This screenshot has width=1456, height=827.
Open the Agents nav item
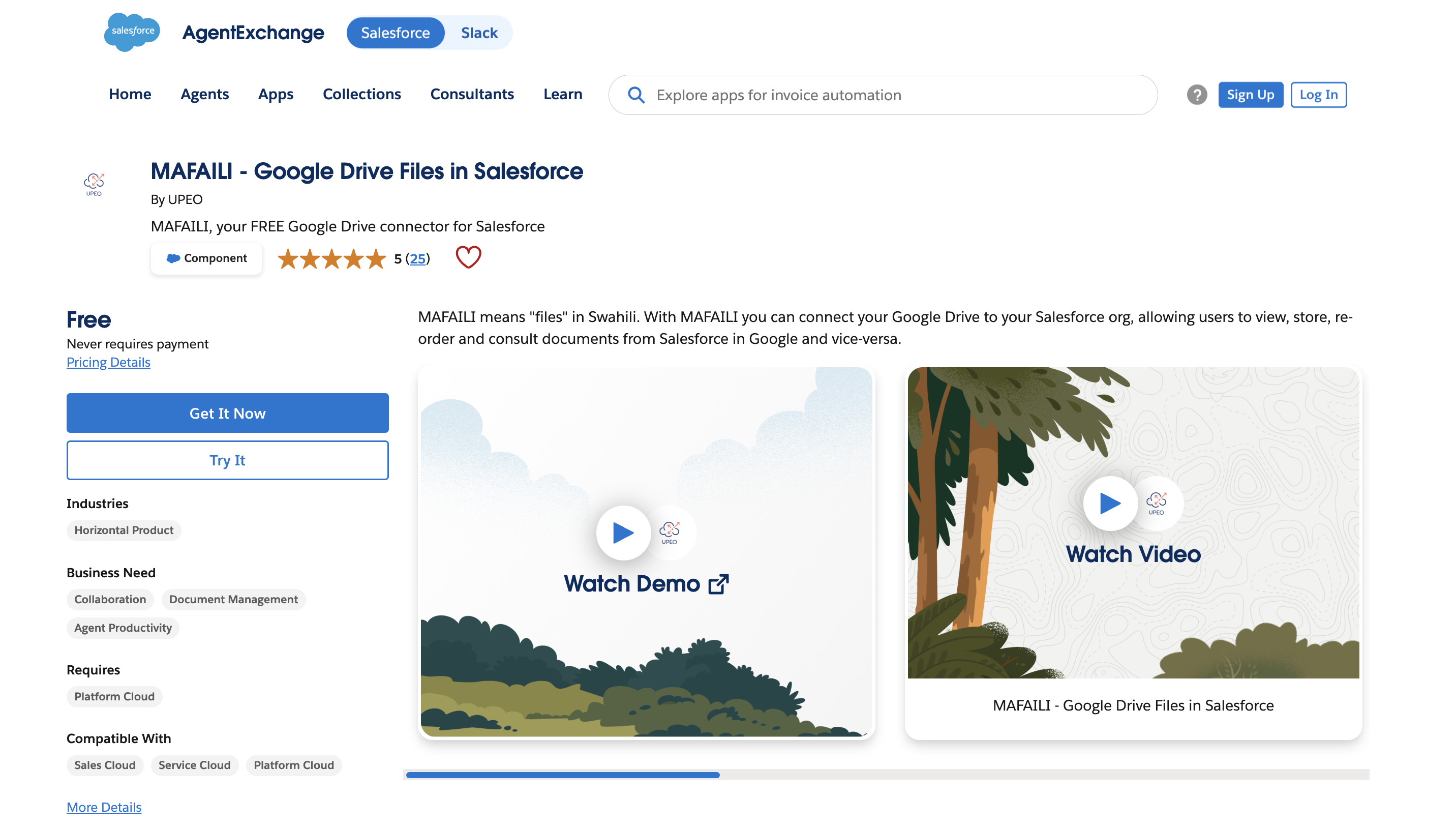tap(204, 94)
